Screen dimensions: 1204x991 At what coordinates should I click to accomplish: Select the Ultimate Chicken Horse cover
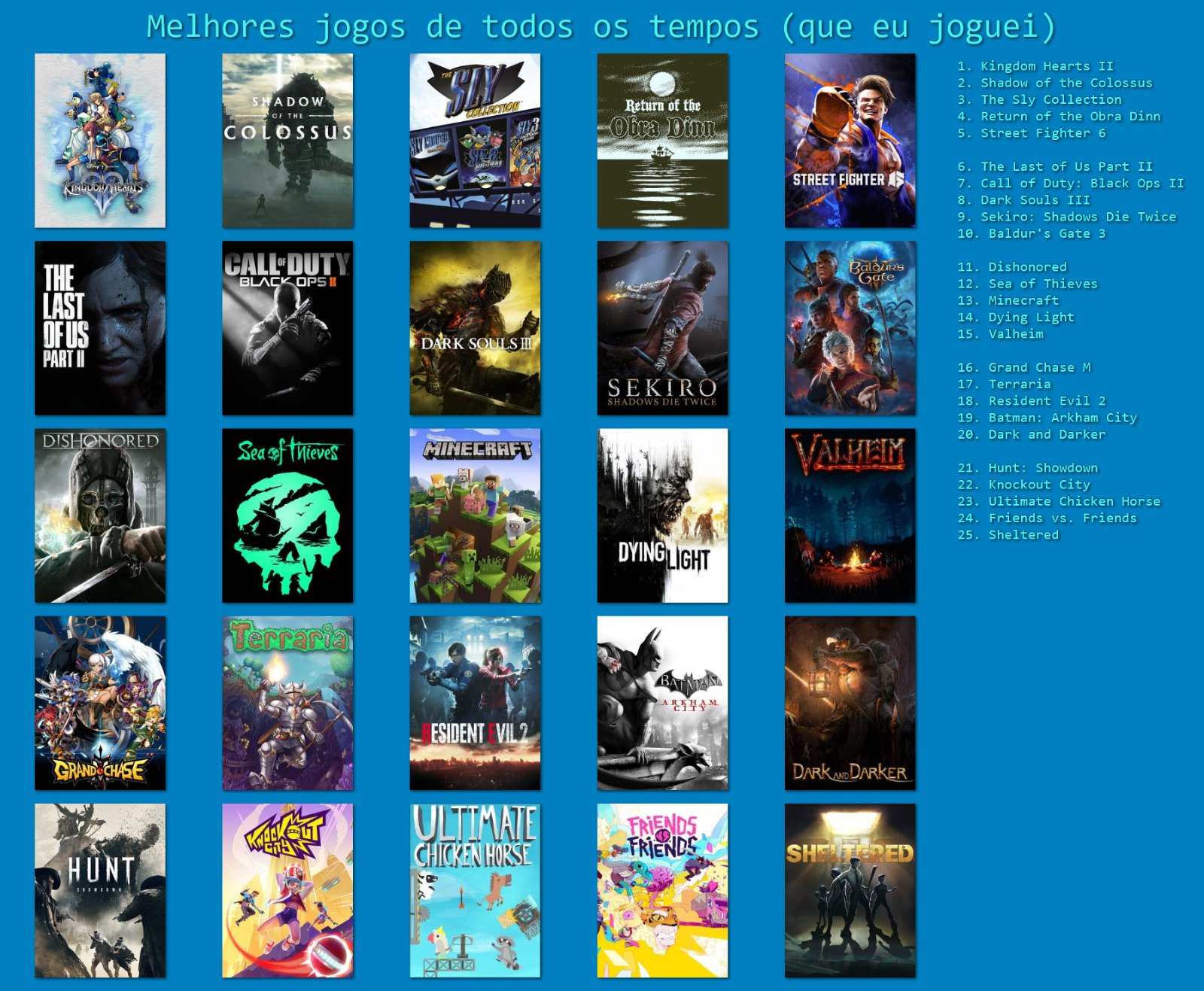475,891
